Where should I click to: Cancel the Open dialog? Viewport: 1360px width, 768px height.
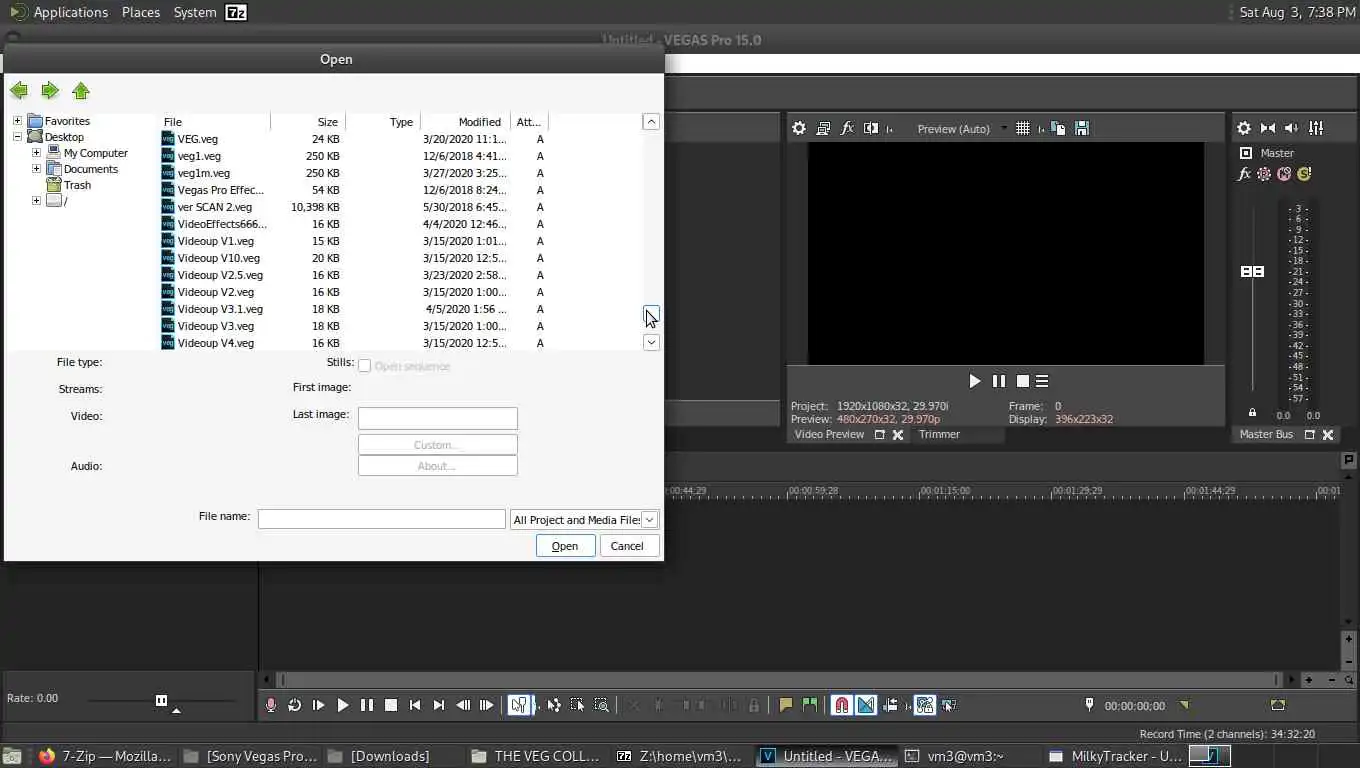tap(627, 546)
